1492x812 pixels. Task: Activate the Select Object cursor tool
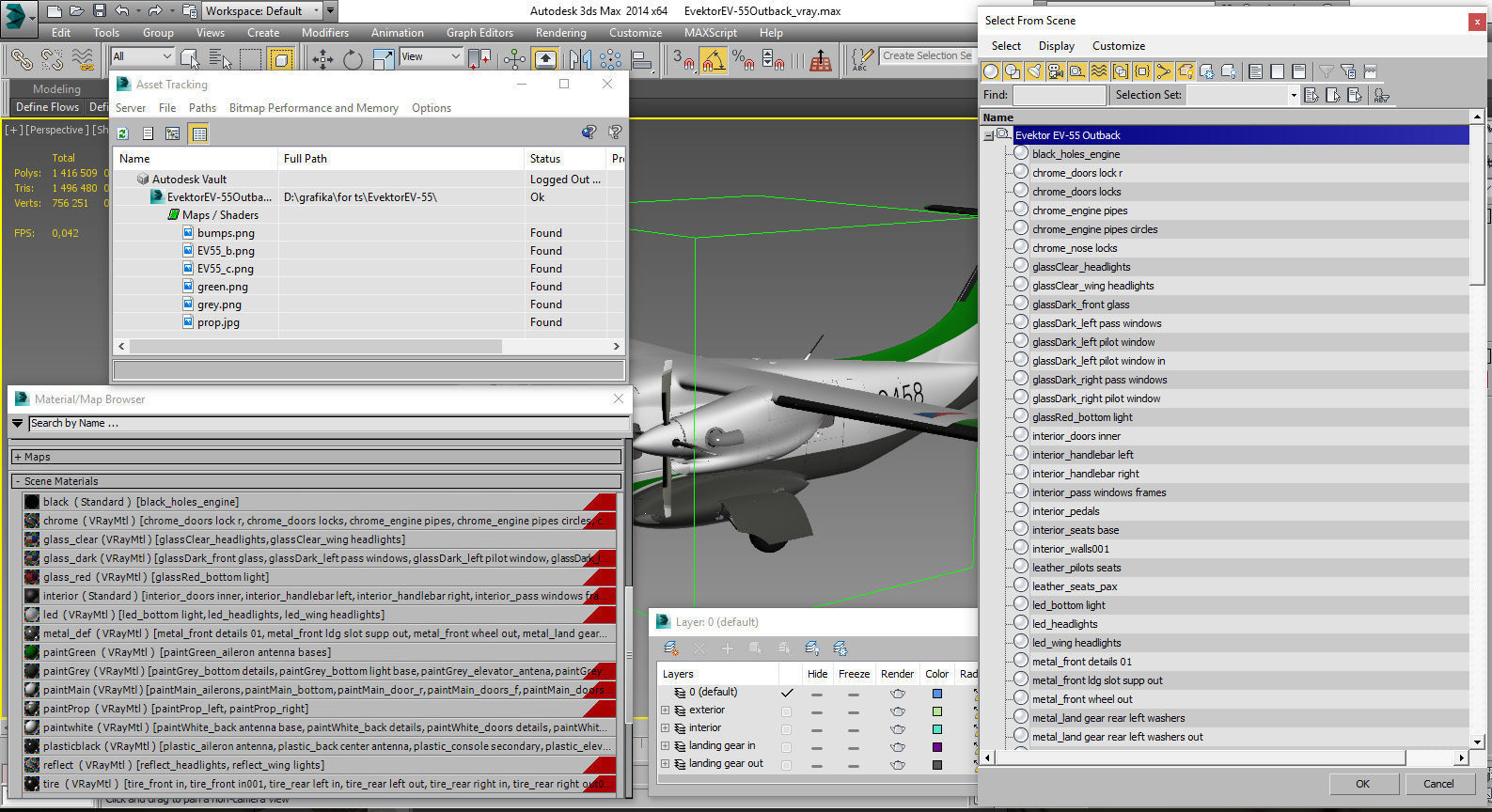click(x=189, y=59)
